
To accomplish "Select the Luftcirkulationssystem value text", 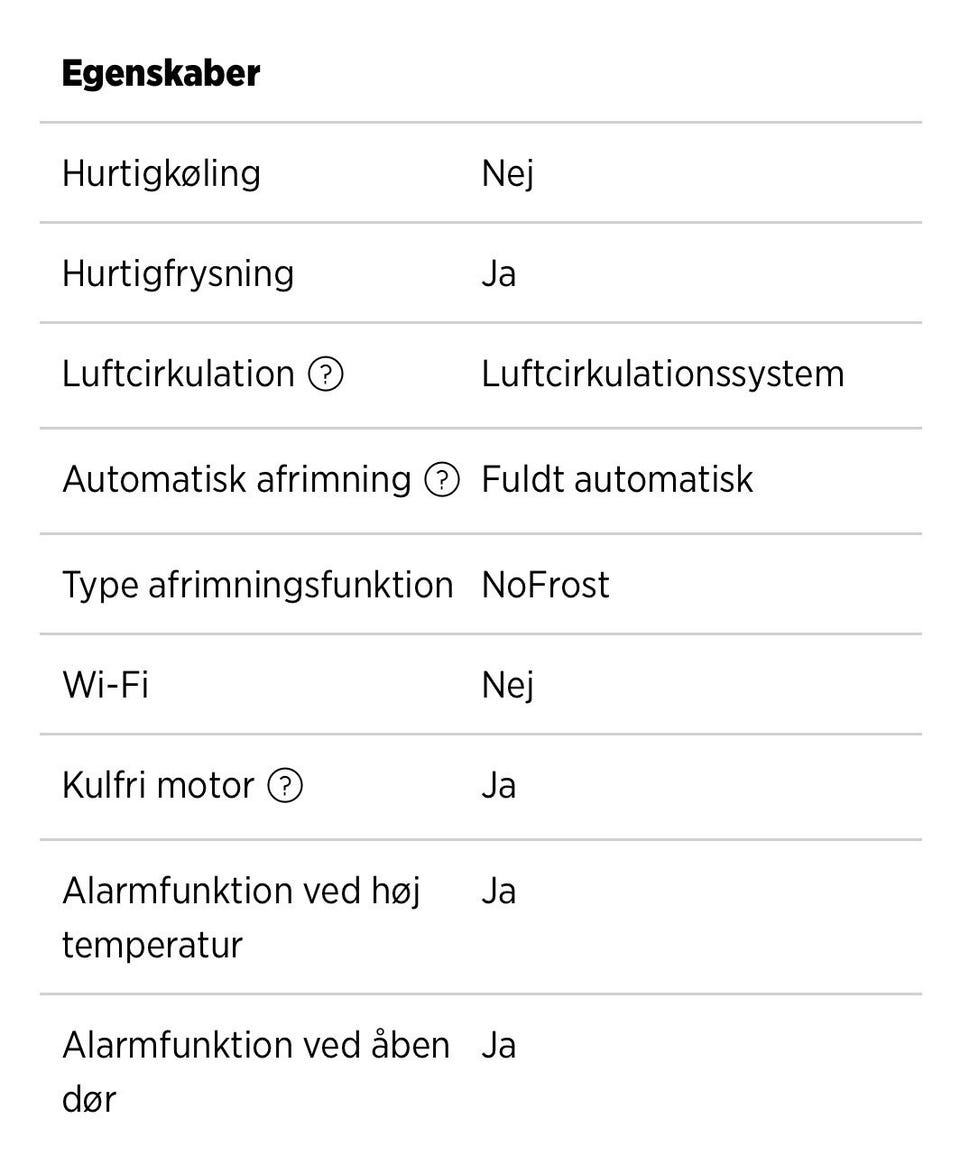I will [663, 374].
